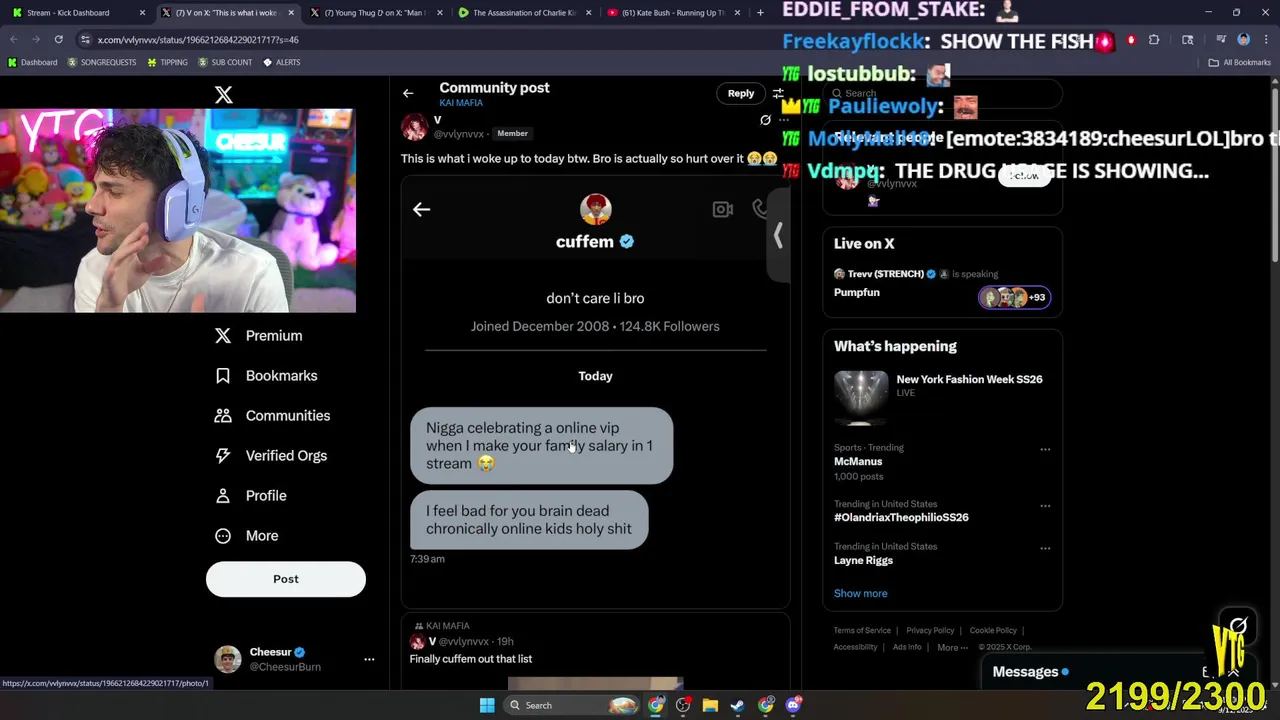This screenshot has height=720, width=1280.
Task: Click the Windows taskbar search box
Action: [x=573, y=705]
